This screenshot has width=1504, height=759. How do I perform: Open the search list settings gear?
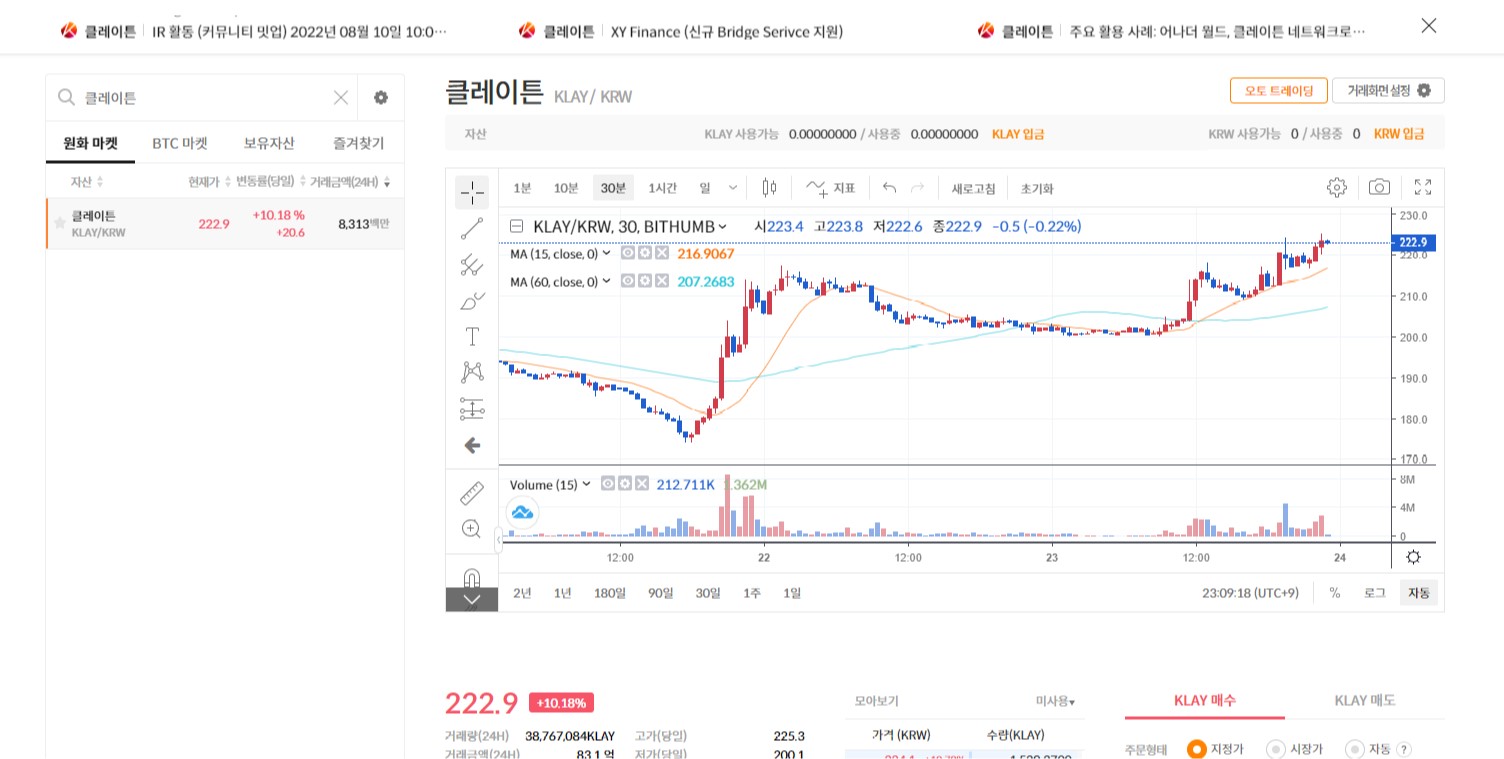[x=381, y=97]
